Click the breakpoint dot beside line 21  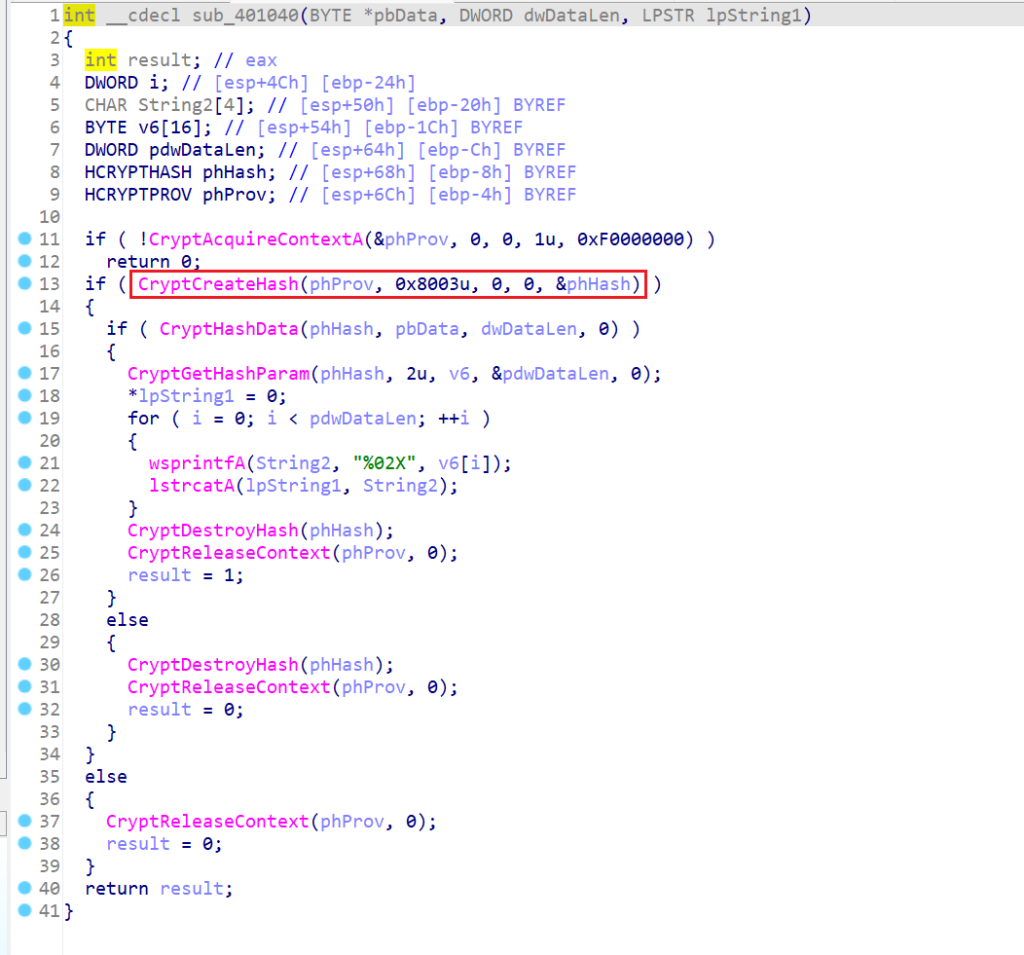[x=25, y=463]
